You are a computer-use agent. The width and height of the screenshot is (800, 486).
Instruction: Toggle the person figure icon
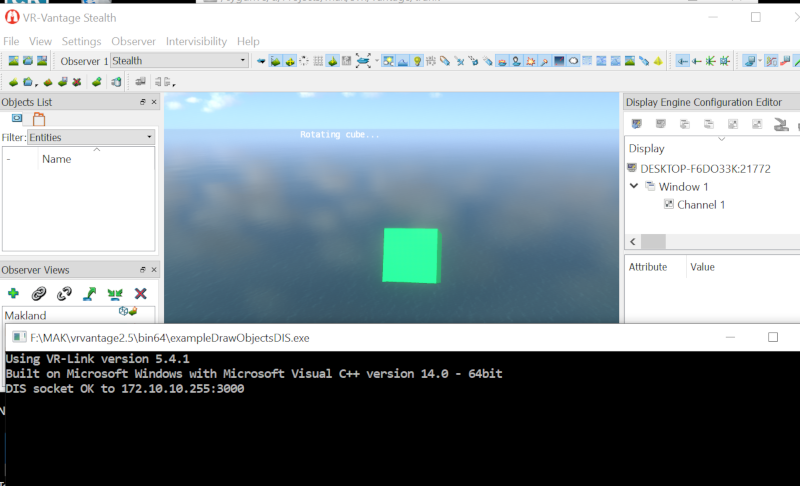pyautogui.click(x=516, y=61)
